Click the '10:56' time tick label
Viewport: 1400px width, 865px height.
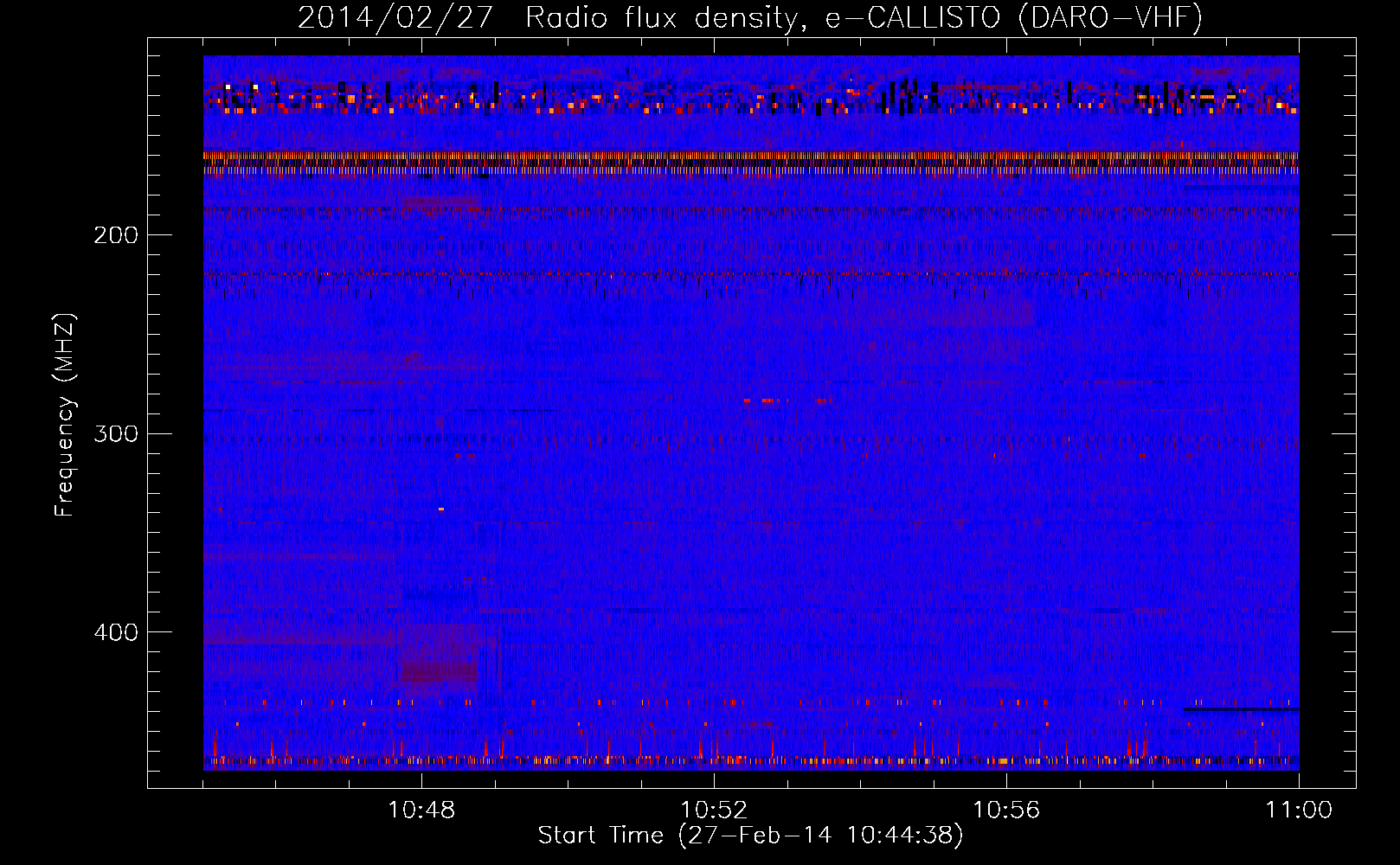tap(1006, 811)
